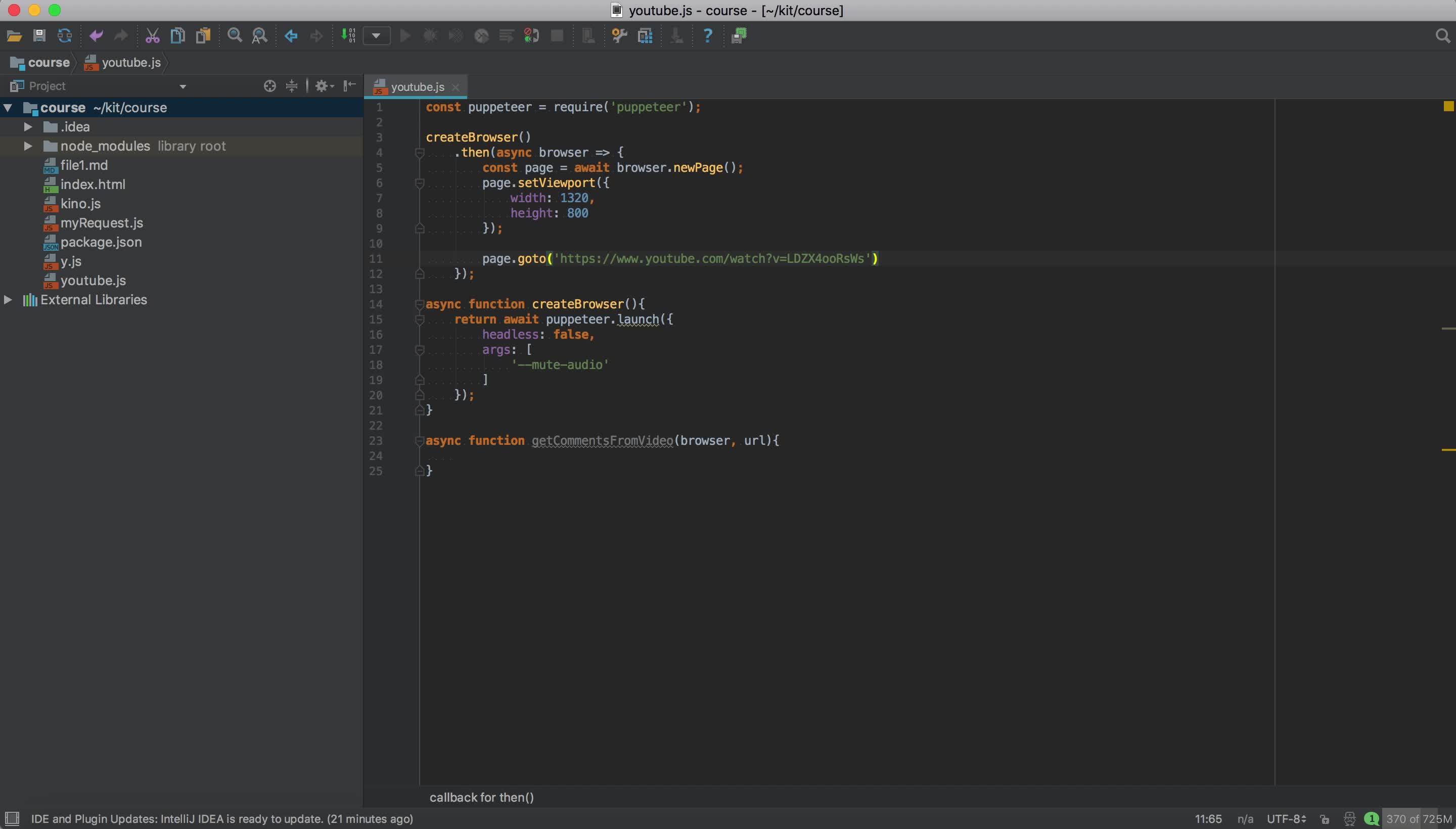
Task: Click the Cut scissors icon
Action: (152, 36)
